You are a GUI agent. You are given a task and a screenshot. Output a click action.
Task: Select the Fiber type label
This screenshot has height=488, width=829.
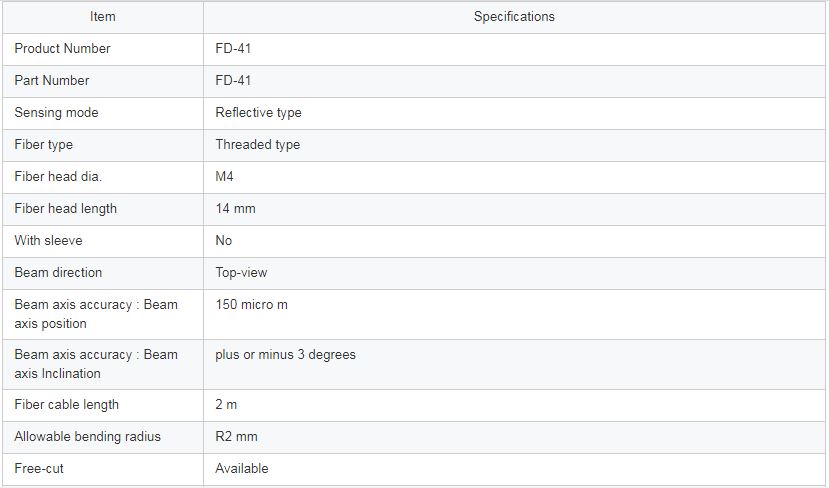tap(43, 144)
